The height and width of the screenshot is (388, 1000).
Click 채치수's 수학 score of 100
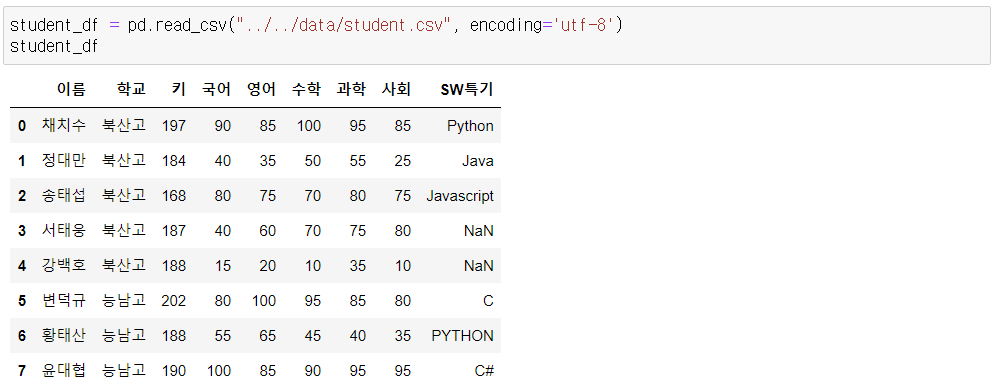pos(309,126)
